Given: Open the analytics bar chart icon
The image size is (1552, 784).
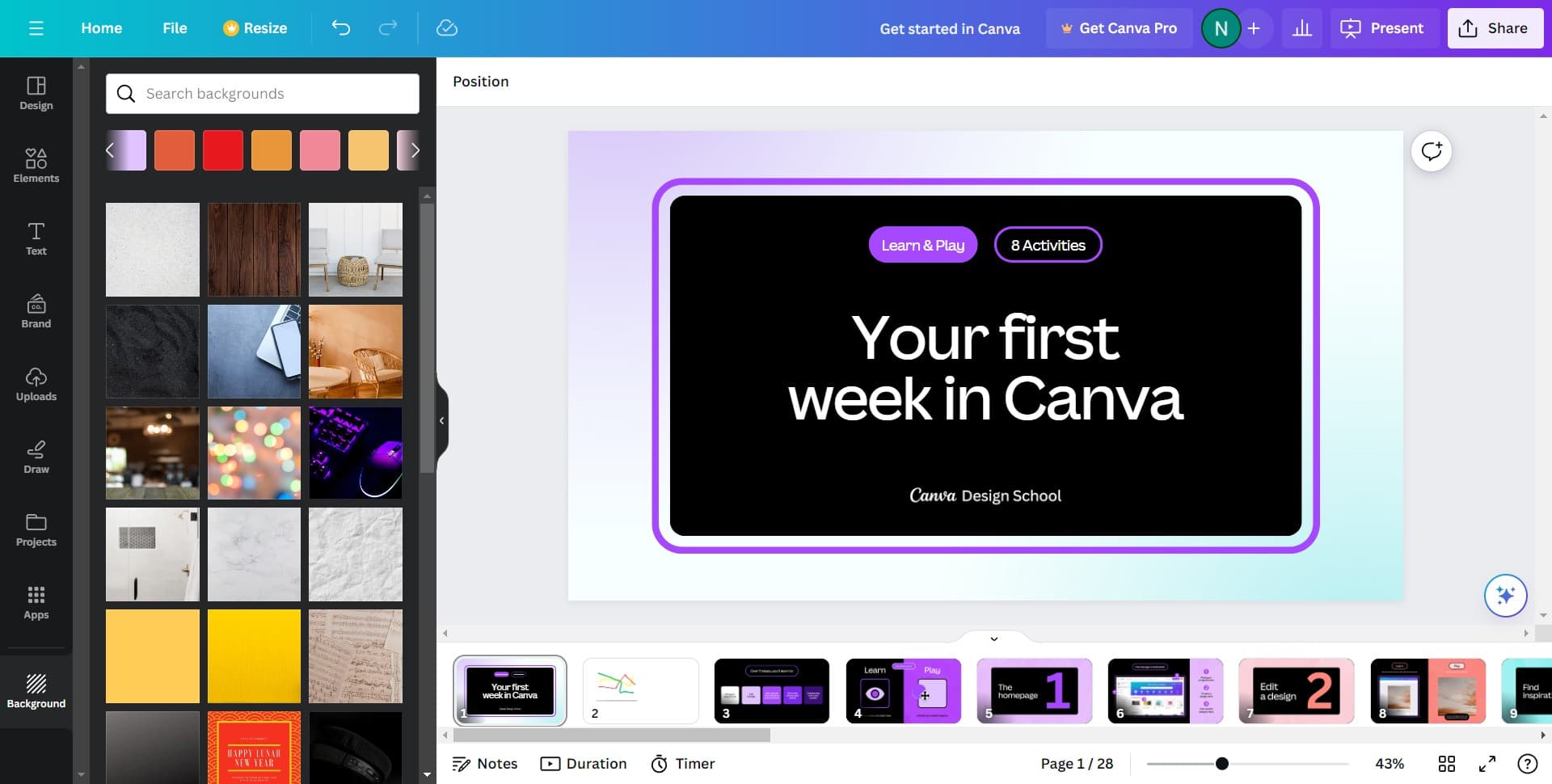Looking at the screenshot, I should tap(1302, 28).
